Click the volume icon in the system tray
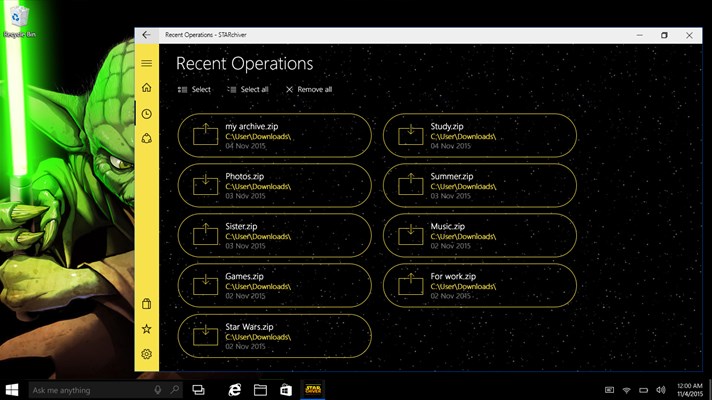This screenshot has width=712, height=400. 661,390
